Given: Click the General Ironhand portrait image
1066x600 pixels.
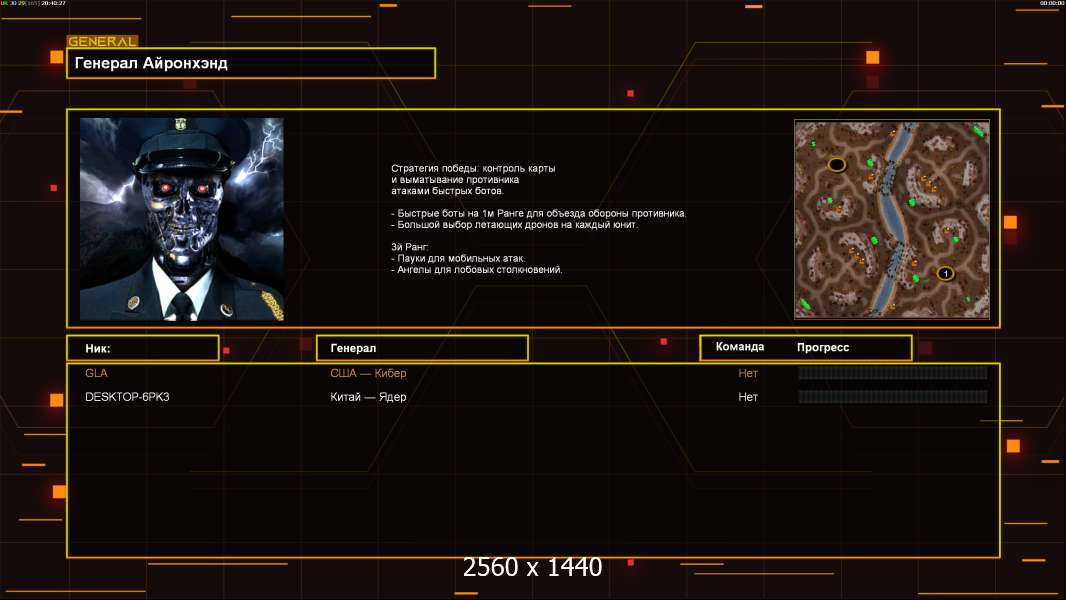Looking at the screenshot, I should click(182, 219).
